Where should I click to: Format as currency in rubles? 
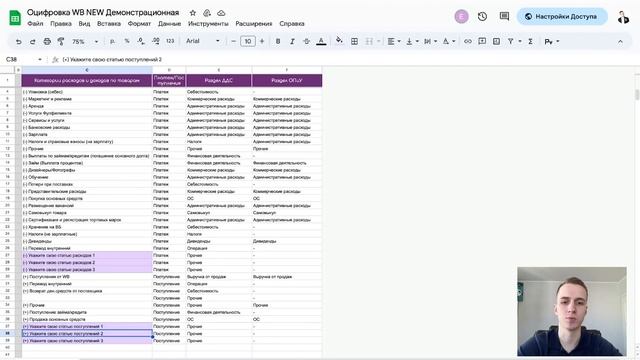click(112, 41)
